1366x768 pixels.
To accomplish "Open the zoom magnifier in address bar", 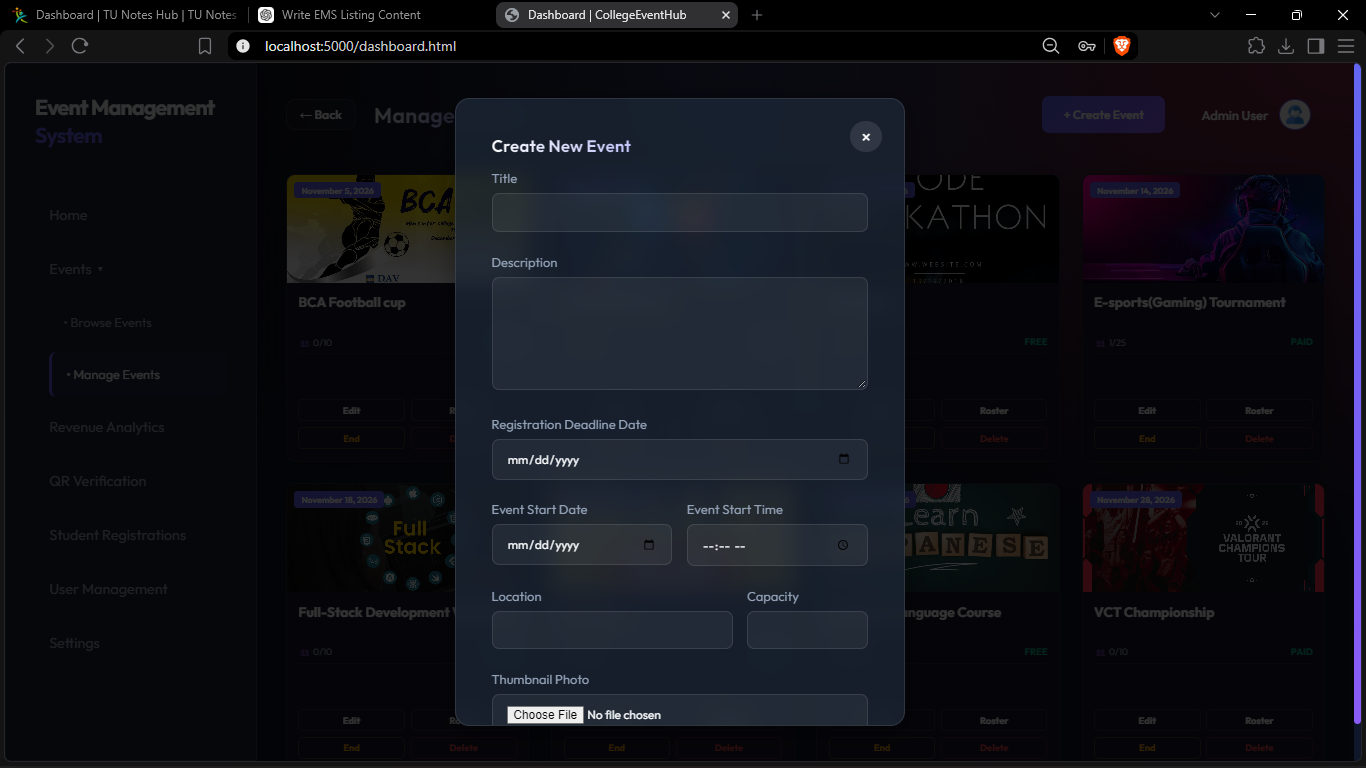I will pos(1051,46).
